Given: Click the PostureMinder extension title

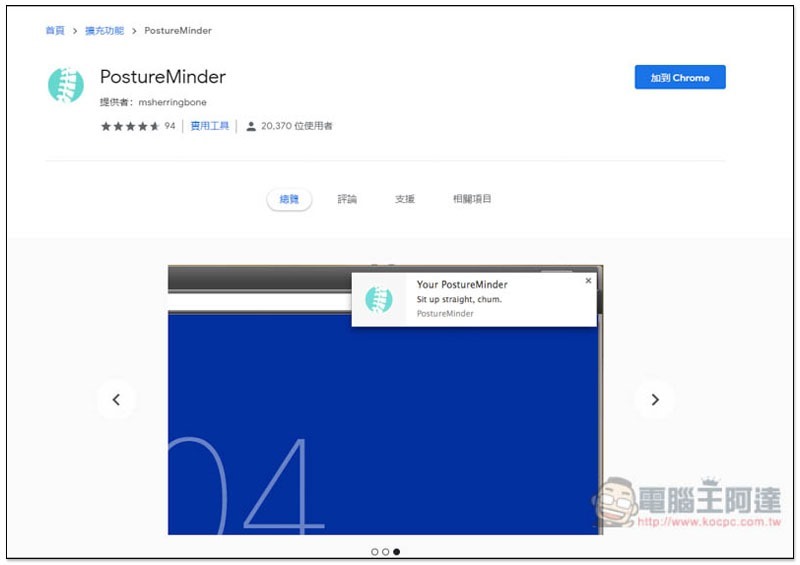Looking at the screenshot, I should [163, 77].
